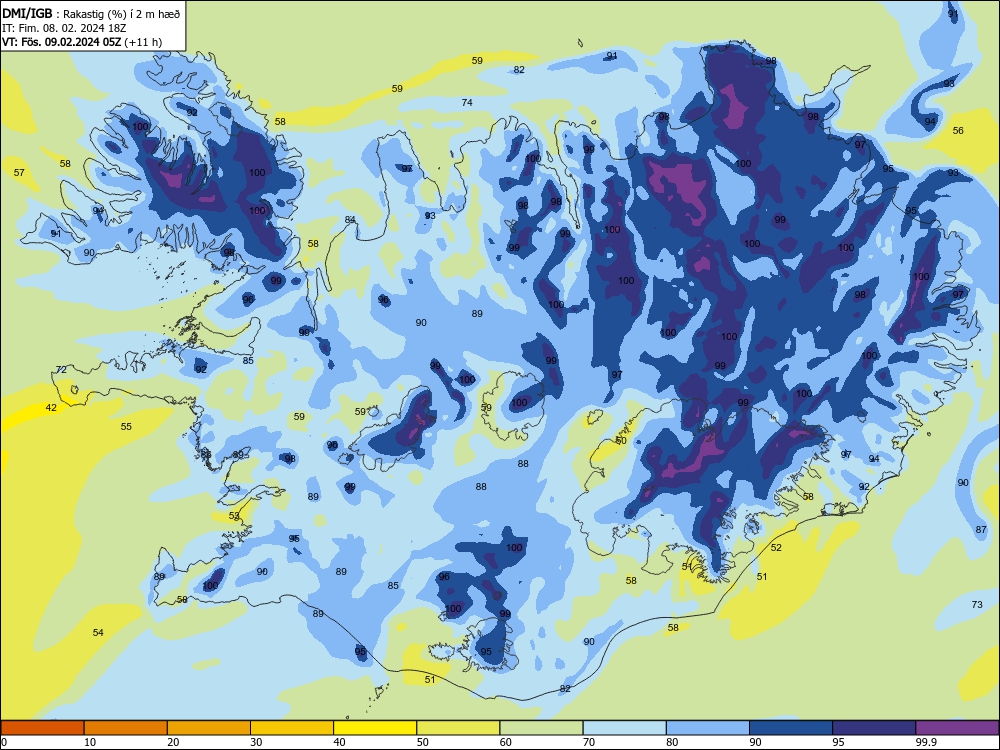Click the '10' legend tick label
The height and width of the screenshot is (750, 1000).
point(90,742)
